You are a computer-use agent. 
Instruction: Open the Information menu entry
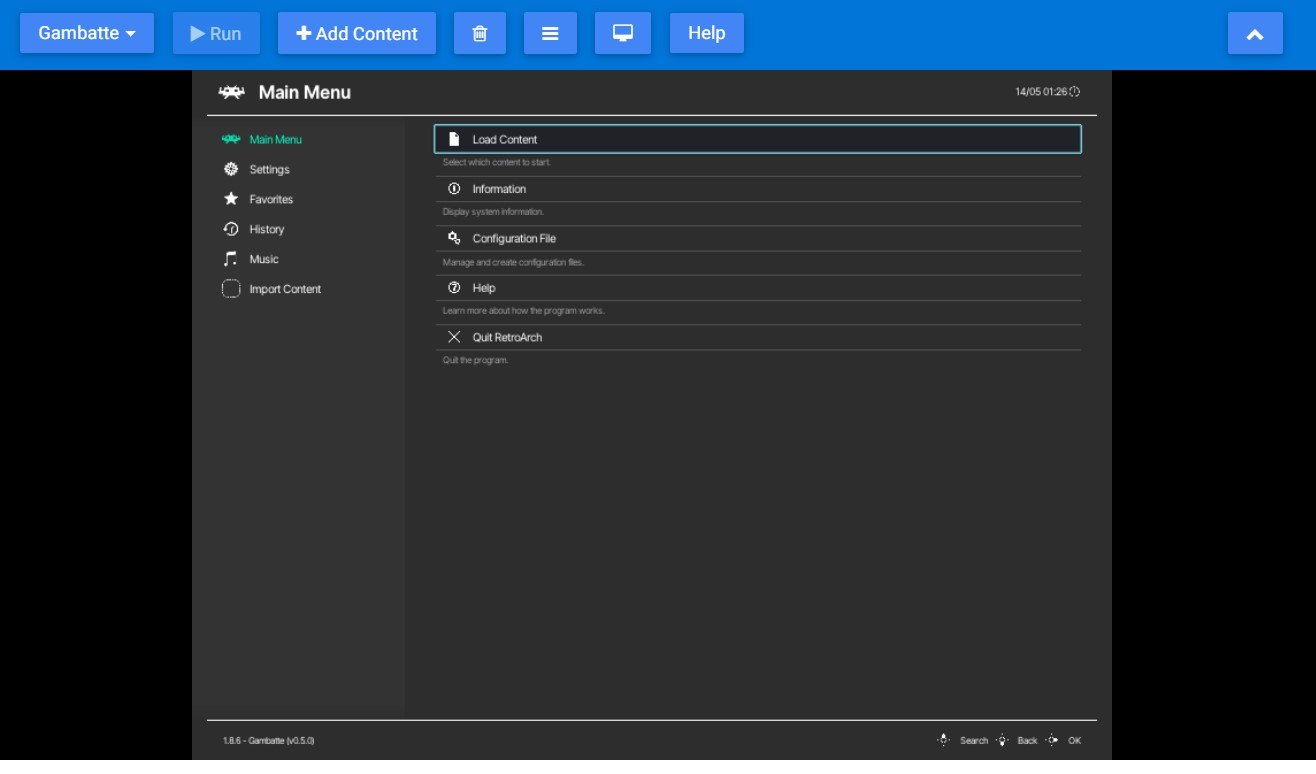(x=757, y=189)
